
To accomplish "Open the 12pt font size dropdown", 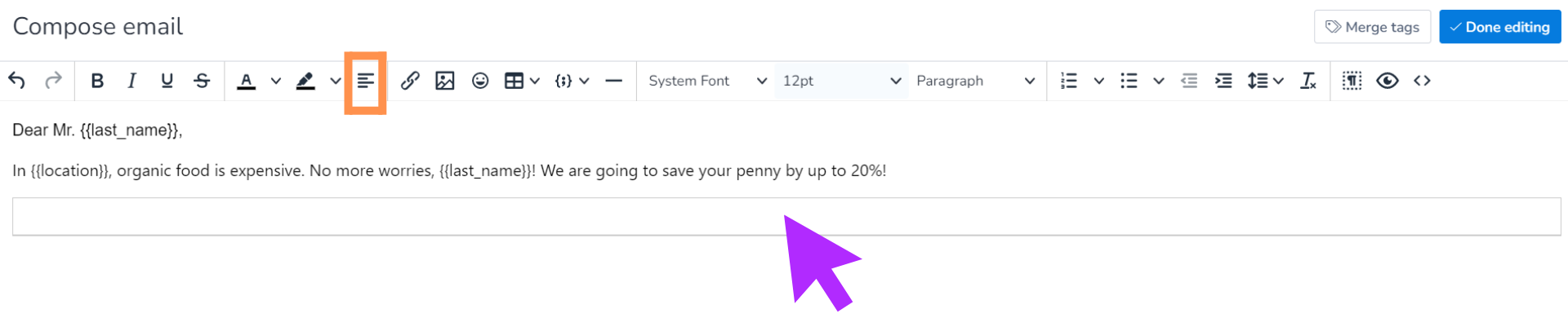I will click(841, 81).
